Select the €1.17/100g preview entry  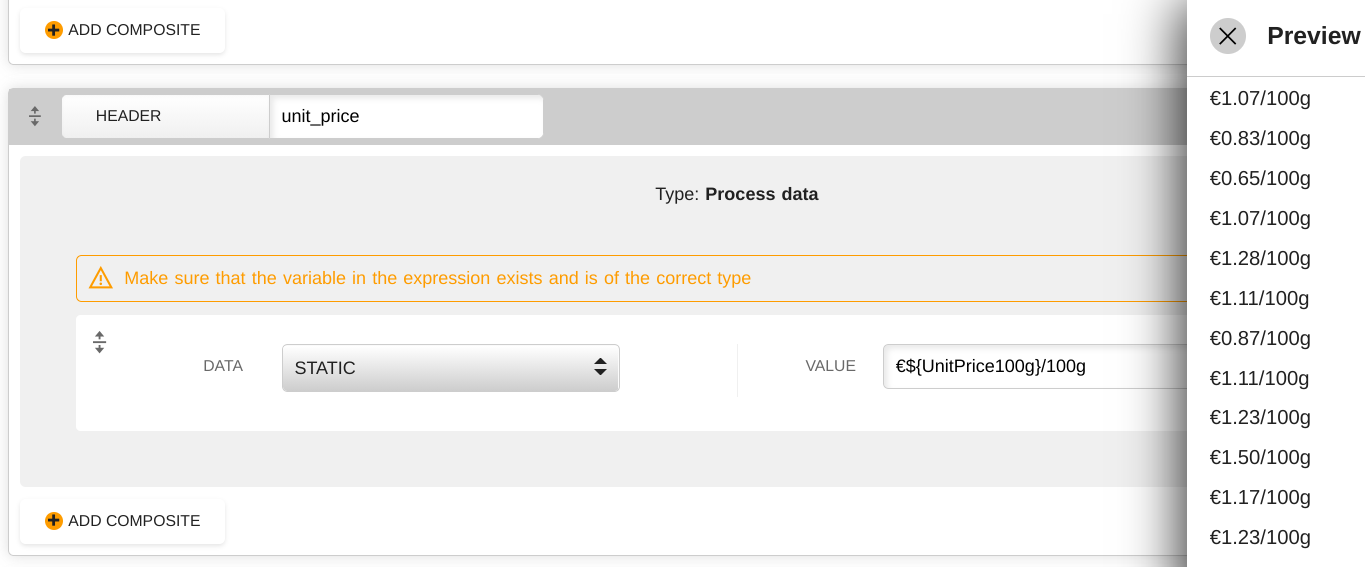pyautogui.click(x=1260, y=497)
